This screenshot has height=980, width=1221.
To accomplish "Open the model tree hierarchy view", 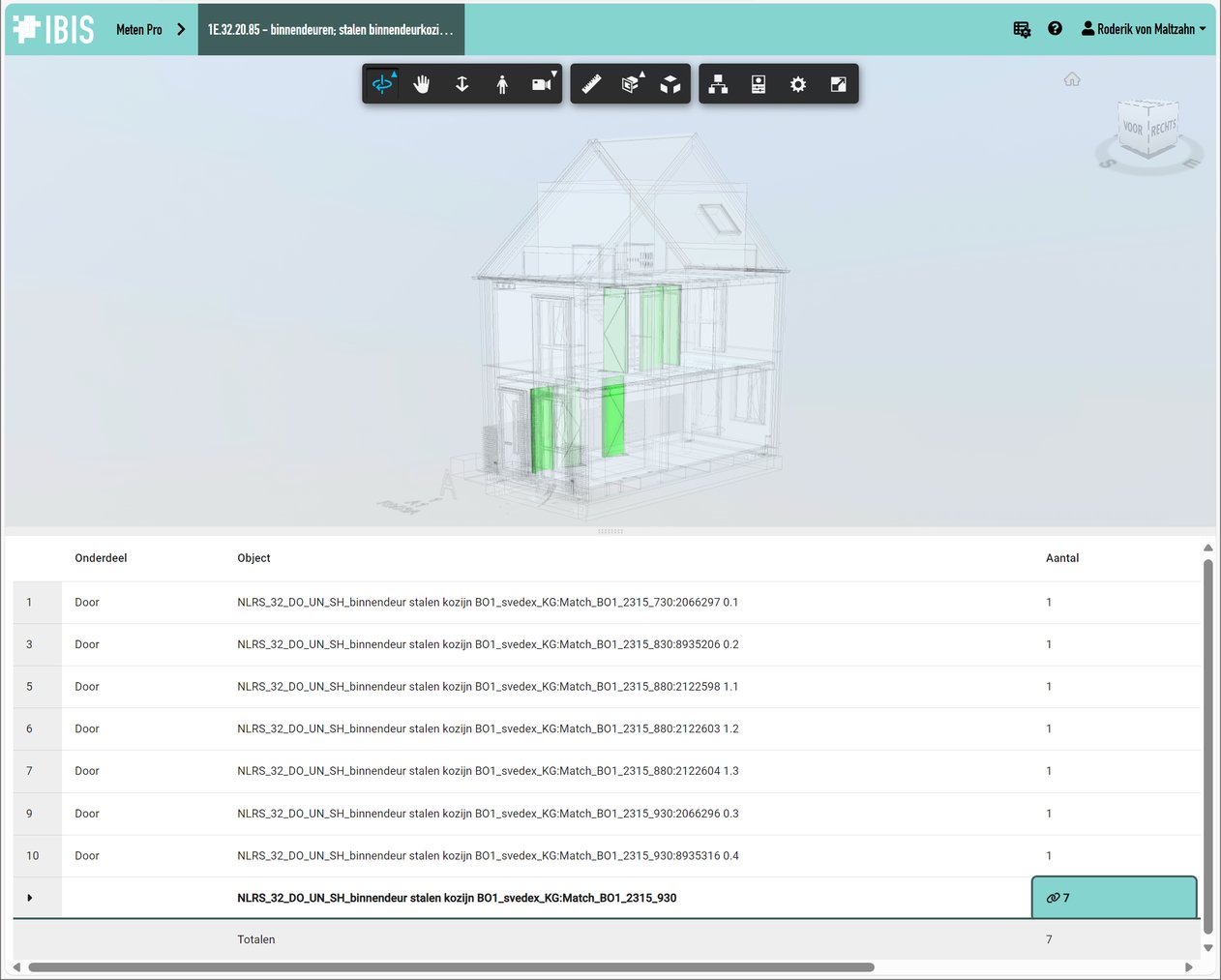I will (718, 83).
